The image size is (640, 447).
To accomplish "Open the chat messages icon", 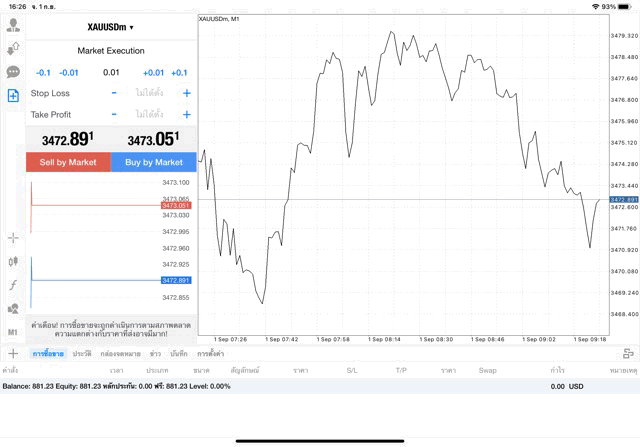I will (x=13, y=72).
